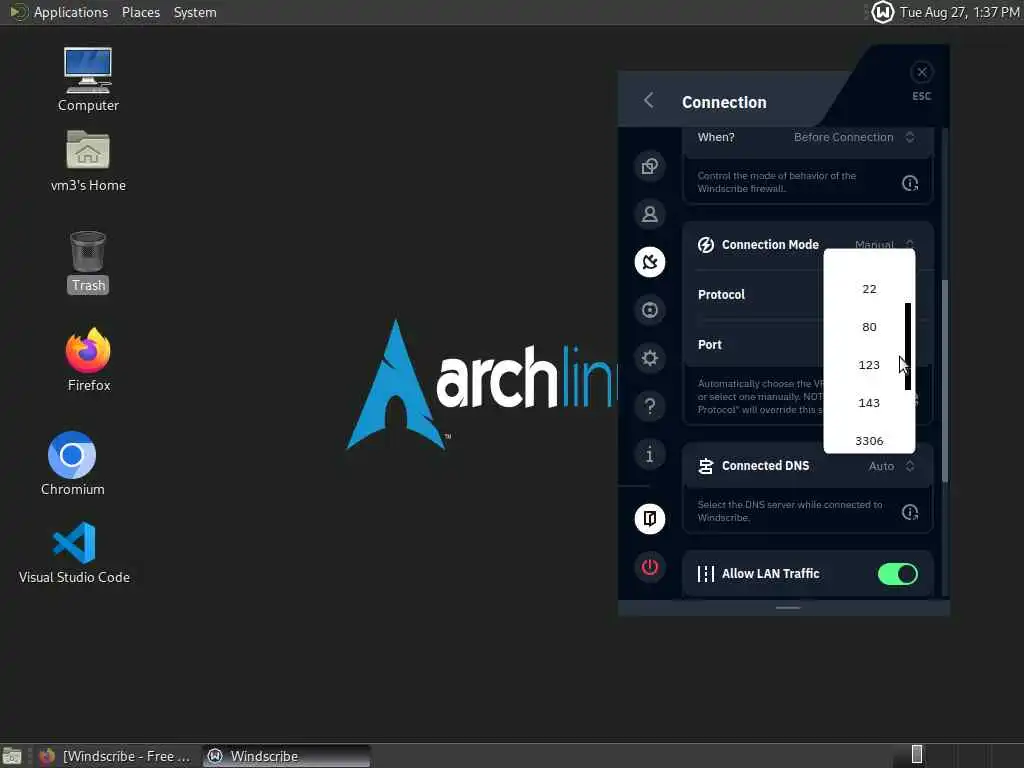Click the port dropdown black scrollbar
Image resolution: width=1024 pixels, height=768 pixels.
(x=908, y=346)
